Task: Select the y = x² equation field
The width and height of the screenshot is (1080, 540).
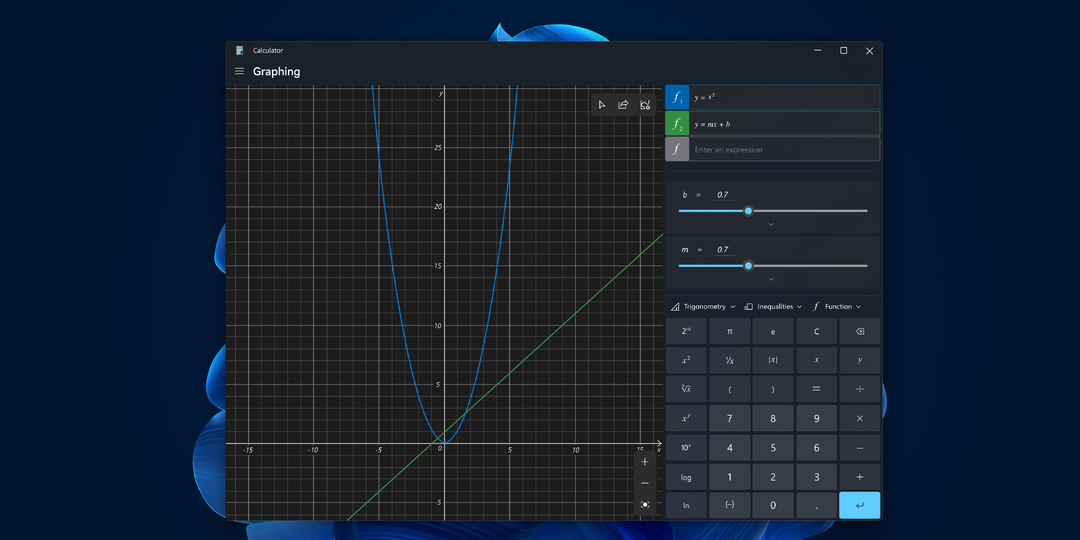Action: pos(784,97)
